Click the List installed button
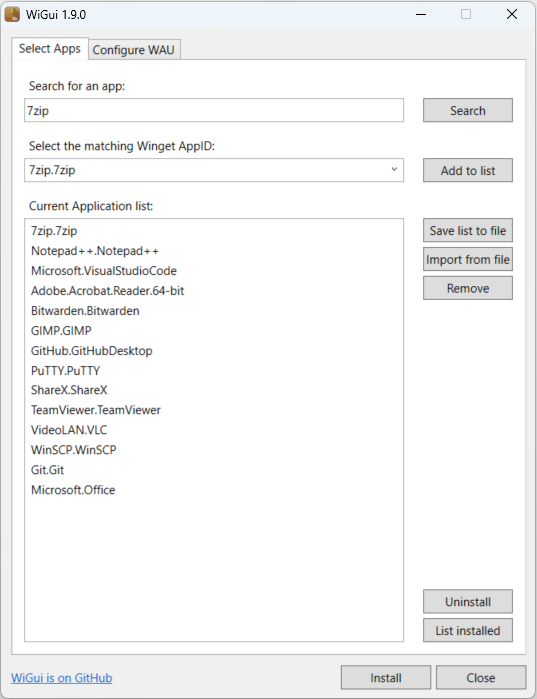The image size is (537, 699). coord(467,630)
